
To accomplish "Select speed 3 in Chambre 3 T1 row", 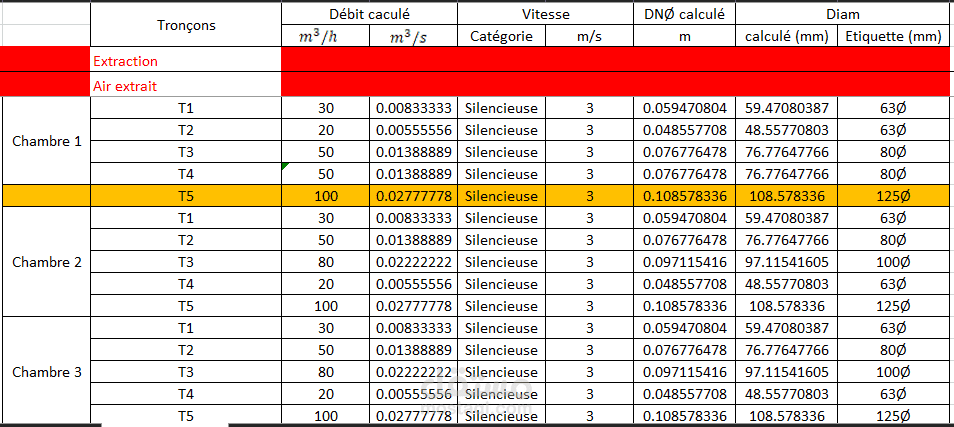I will (589, 328).
